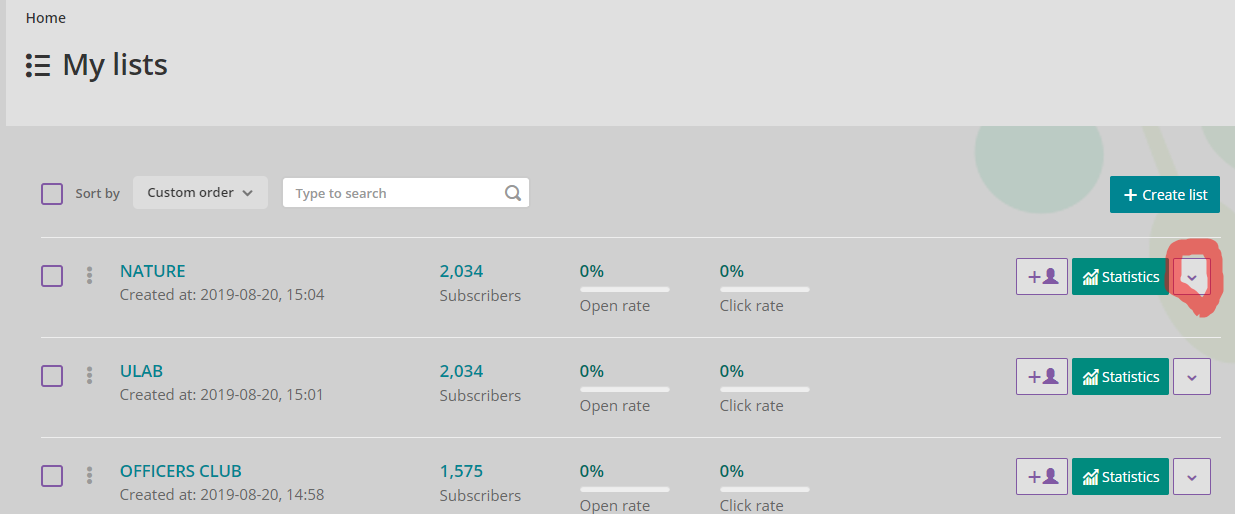Screen dimensions: 1235x514
Task: Click three-dot drag handle beside OFFICERS CLUB
Action: point(89,475)
